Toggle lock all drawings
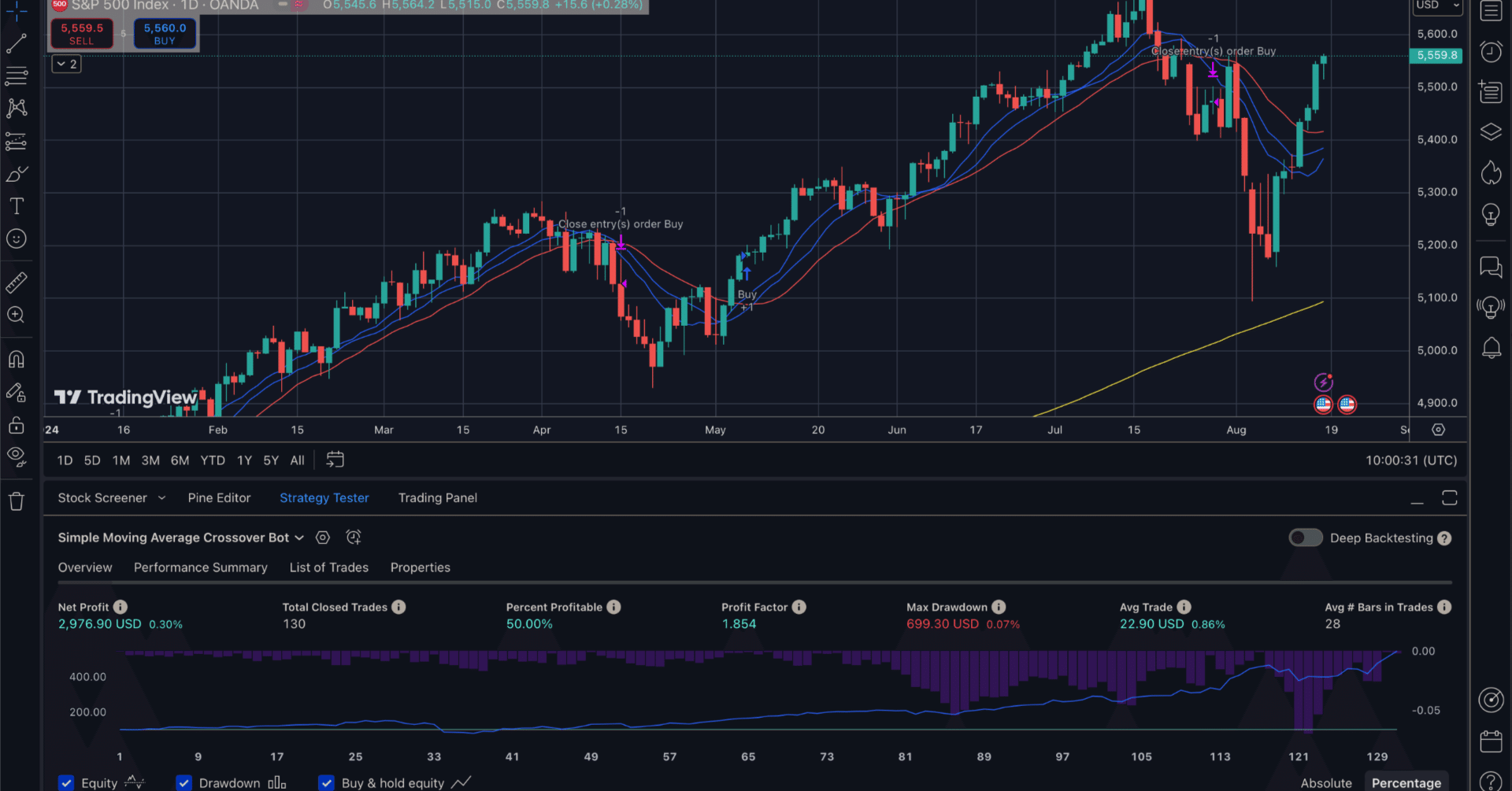Screen dimensions: 1512x791 click(x=17, y=425)
